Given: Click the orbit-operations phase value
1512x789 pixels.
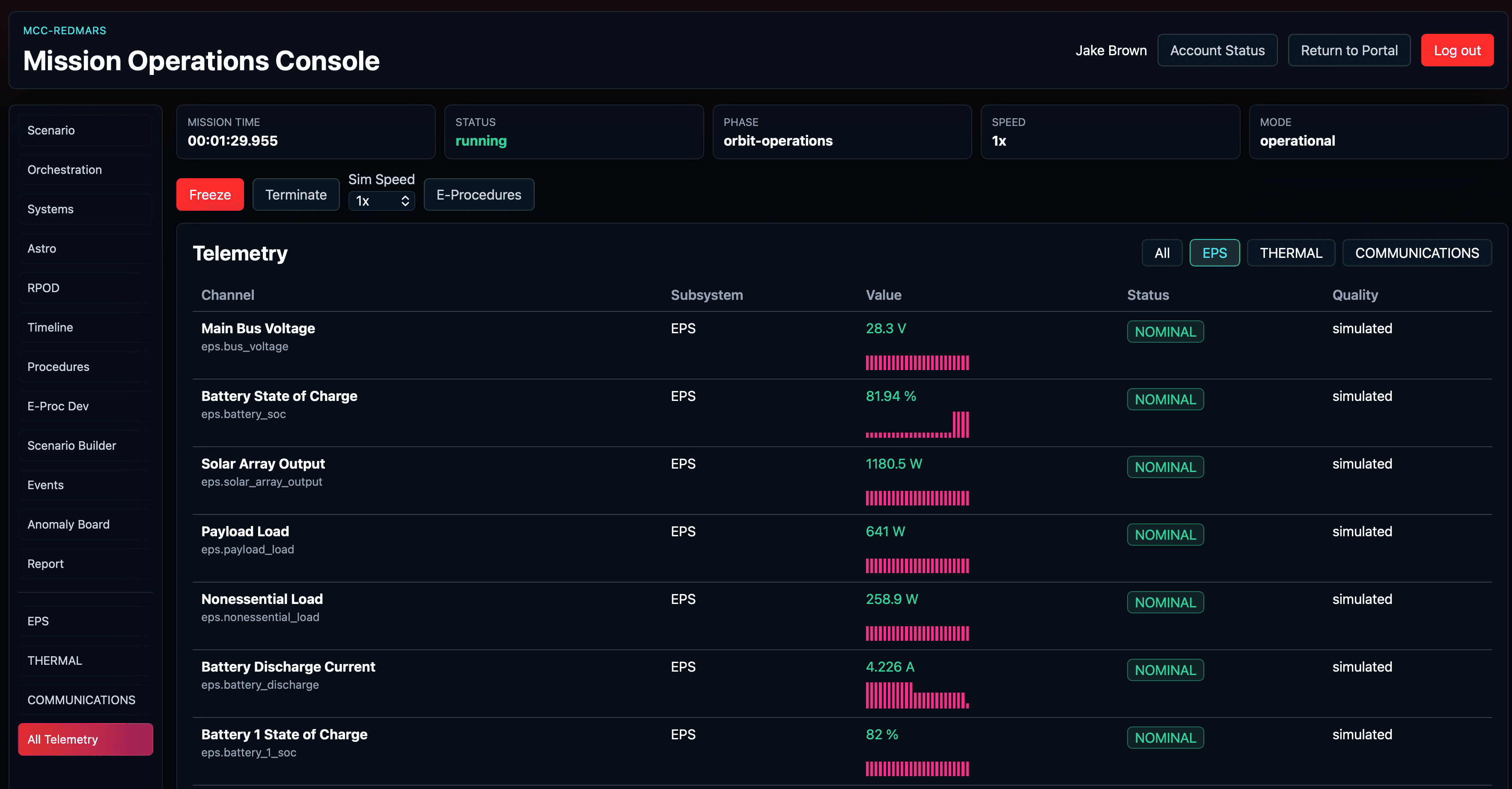Looking at the screenshot, I should click(778, 141).
